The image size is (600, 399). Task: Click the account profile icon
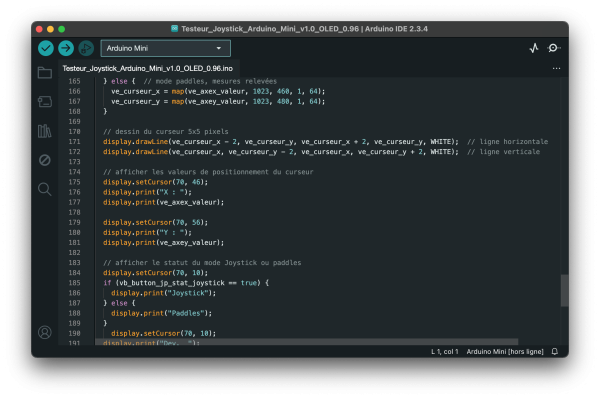[x=45, y=332]
